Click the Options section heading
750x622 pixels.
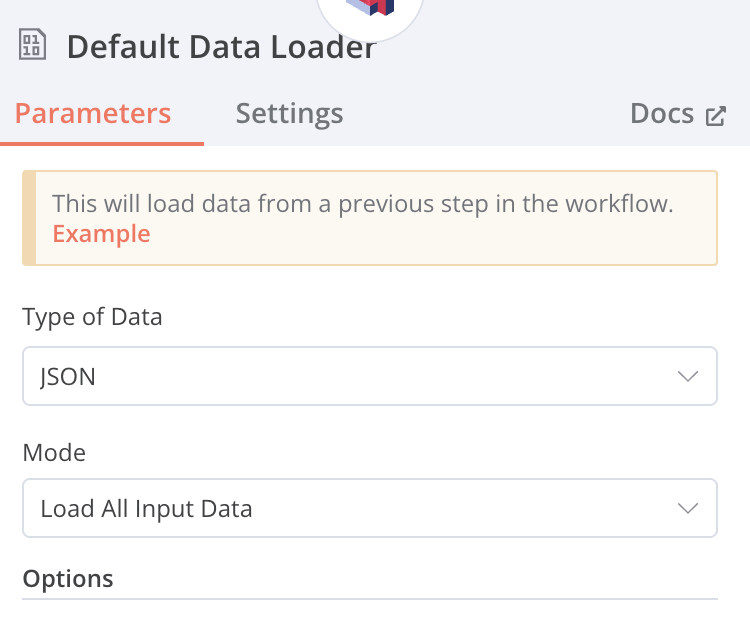(68, 578)
